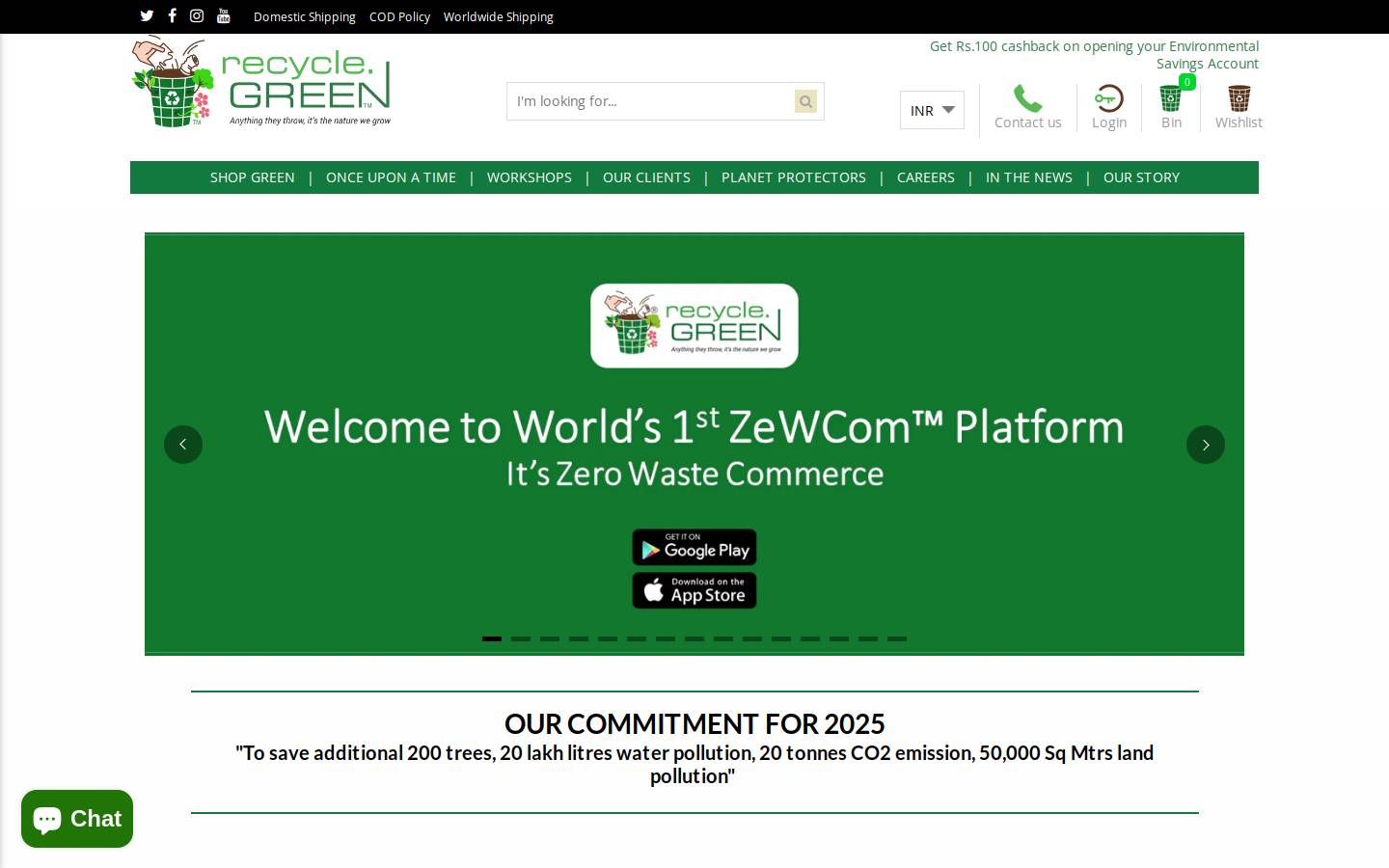Image resolution: width=1389 pixels, height=868 pixels.
Task: Click the 'It's Zero Waste Commerce' banner text
Action: 694,474
